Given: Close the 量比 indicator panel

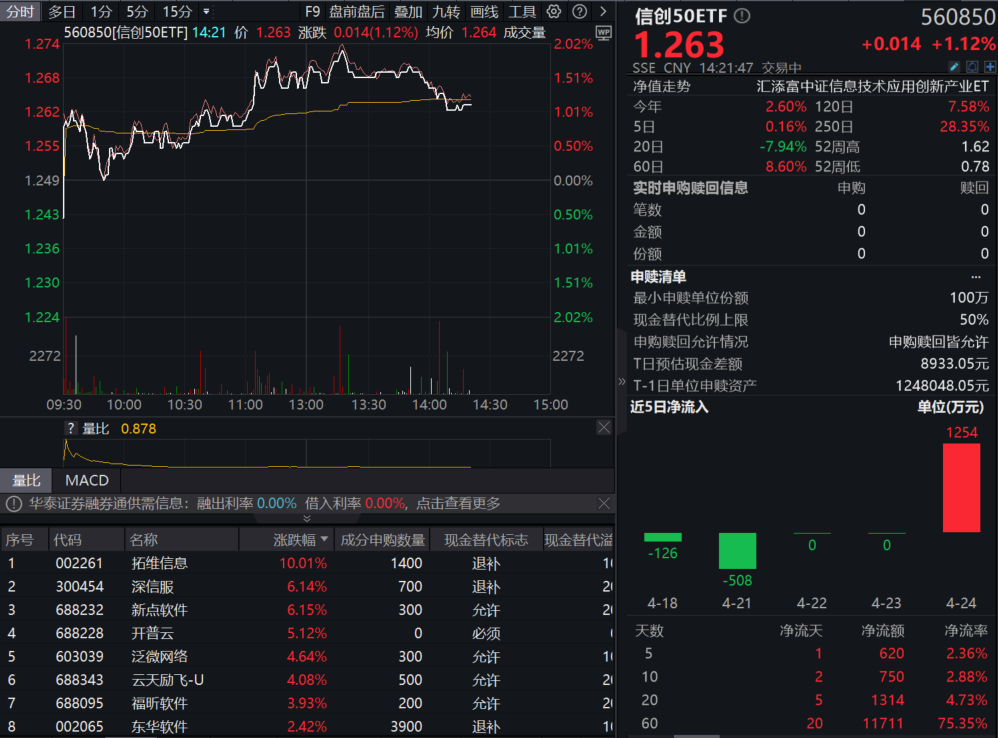Looking at the screenshot, I should coord(604,428).
